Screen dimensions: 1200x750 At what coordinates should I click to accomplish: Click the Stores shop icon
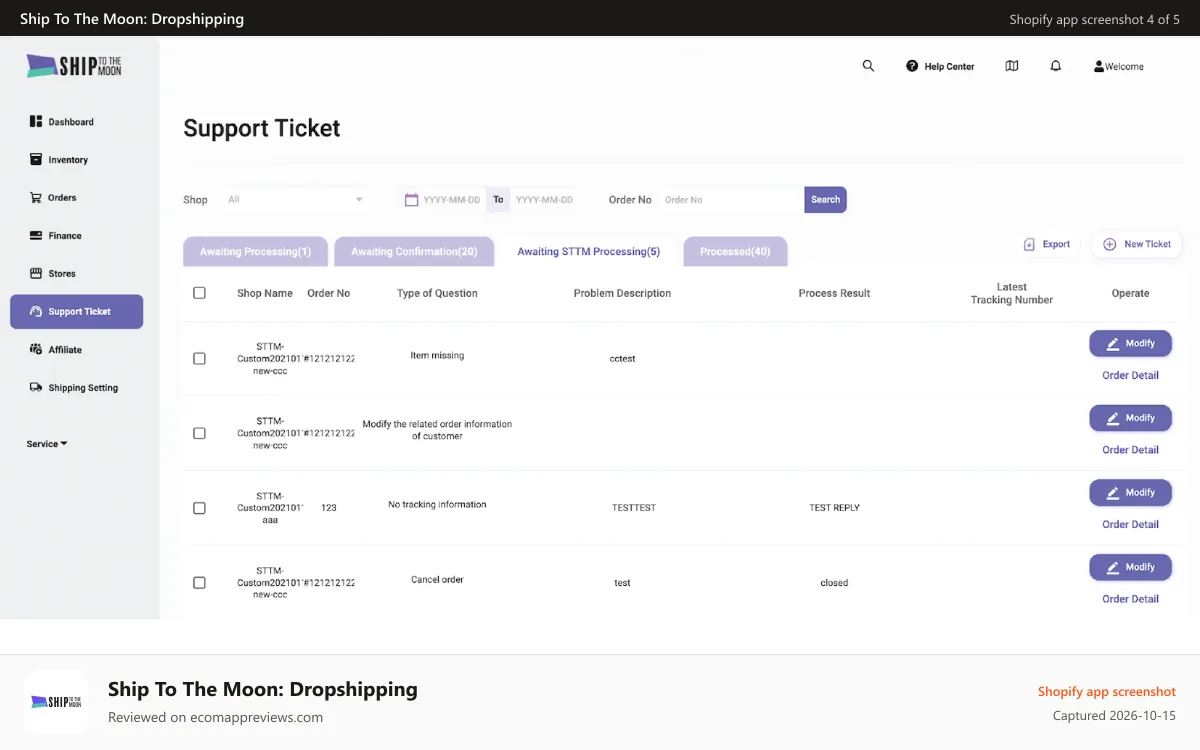[36, 274]
